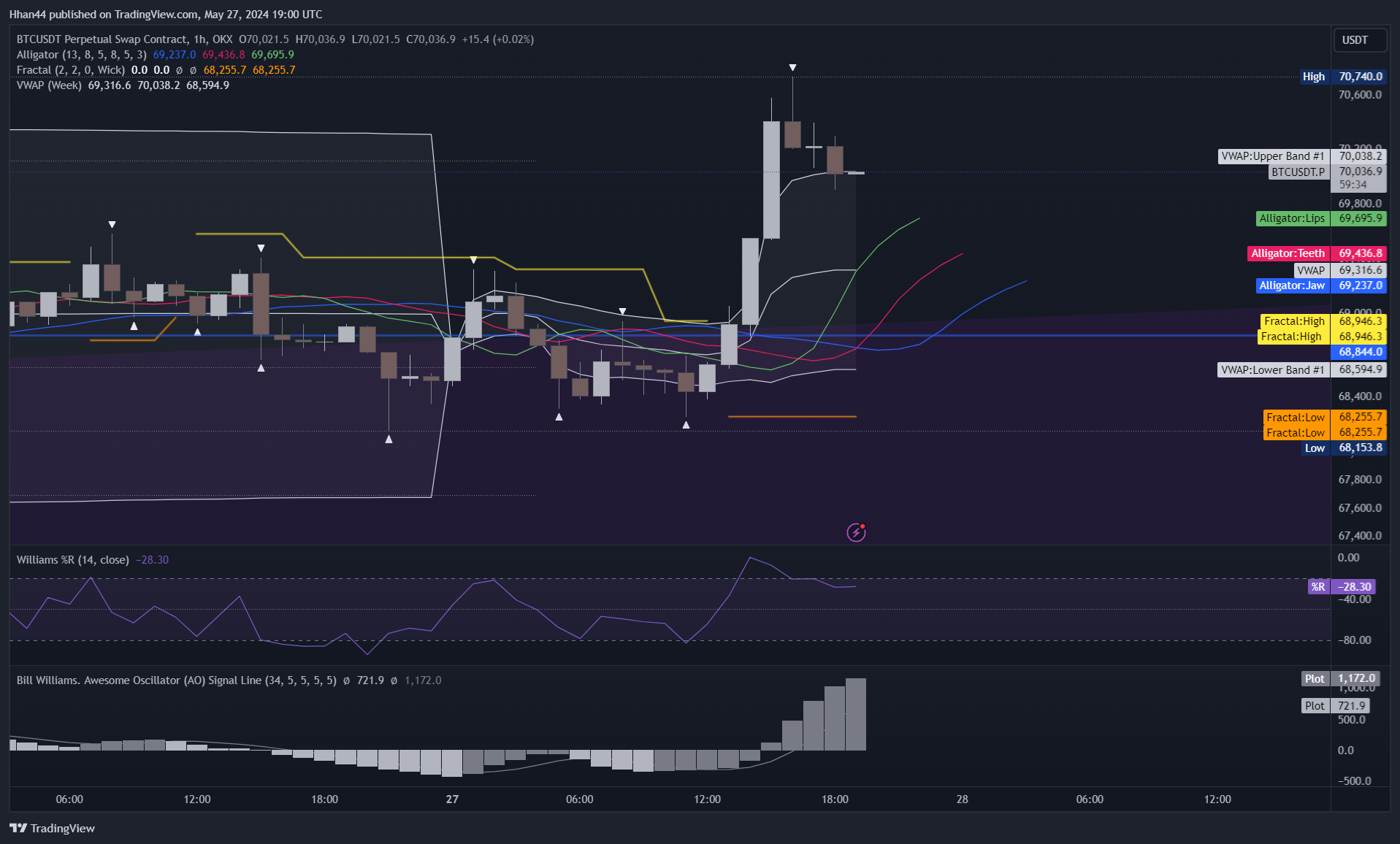Image resolution: width=1400 pixels, height=844 pixels.
Task: Select the Awesome Oscillator (AO) Signal Line legend
Action: coord(176,680)
